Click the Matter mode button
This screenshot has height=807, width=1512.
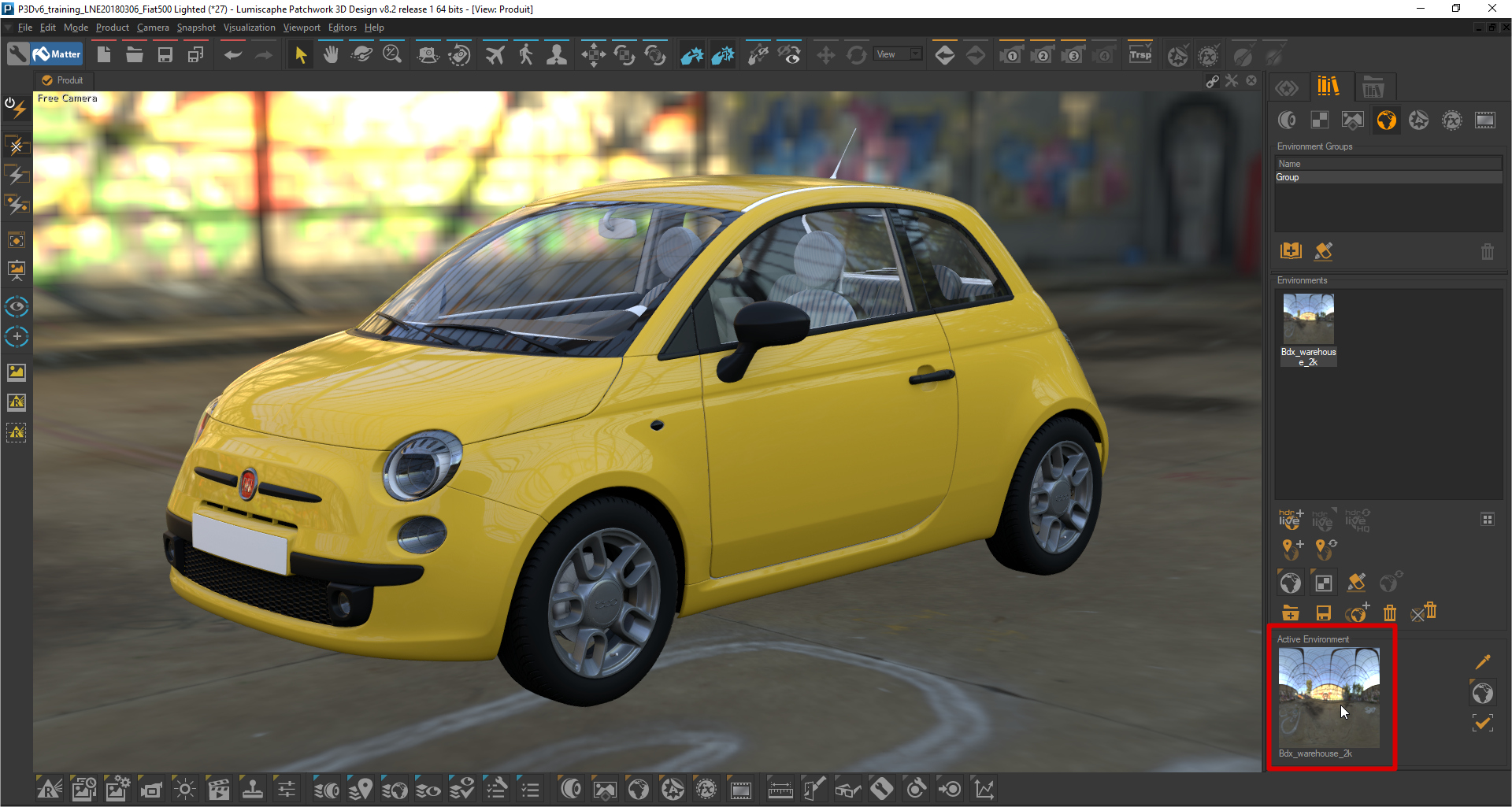57,54
